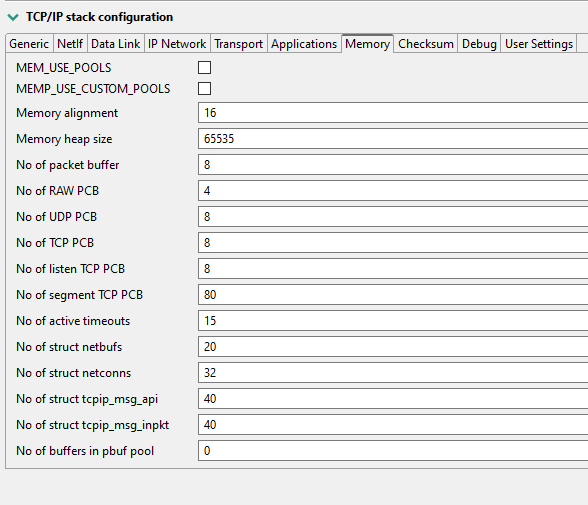Click the Memory alignment field
588x505 pixels.
(x=393, y=113)
